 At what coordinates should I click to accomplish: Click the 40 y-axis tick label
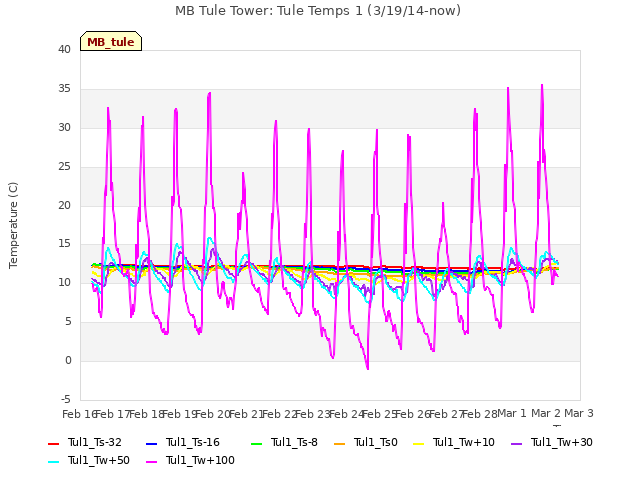[64, 49]
